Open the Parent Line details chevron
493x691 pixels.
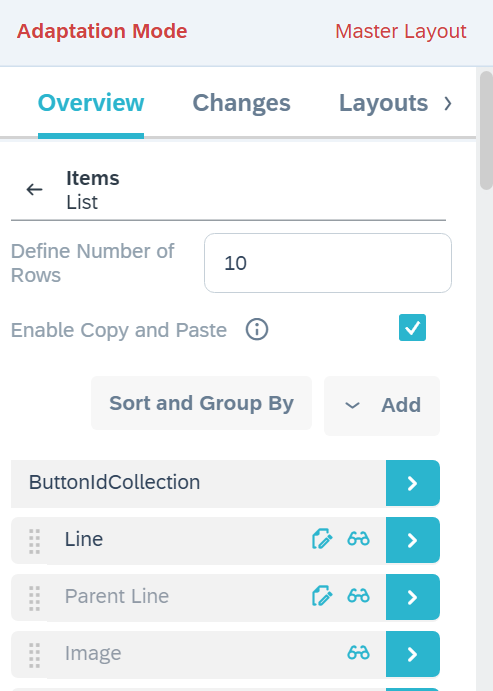click(413, 597)
